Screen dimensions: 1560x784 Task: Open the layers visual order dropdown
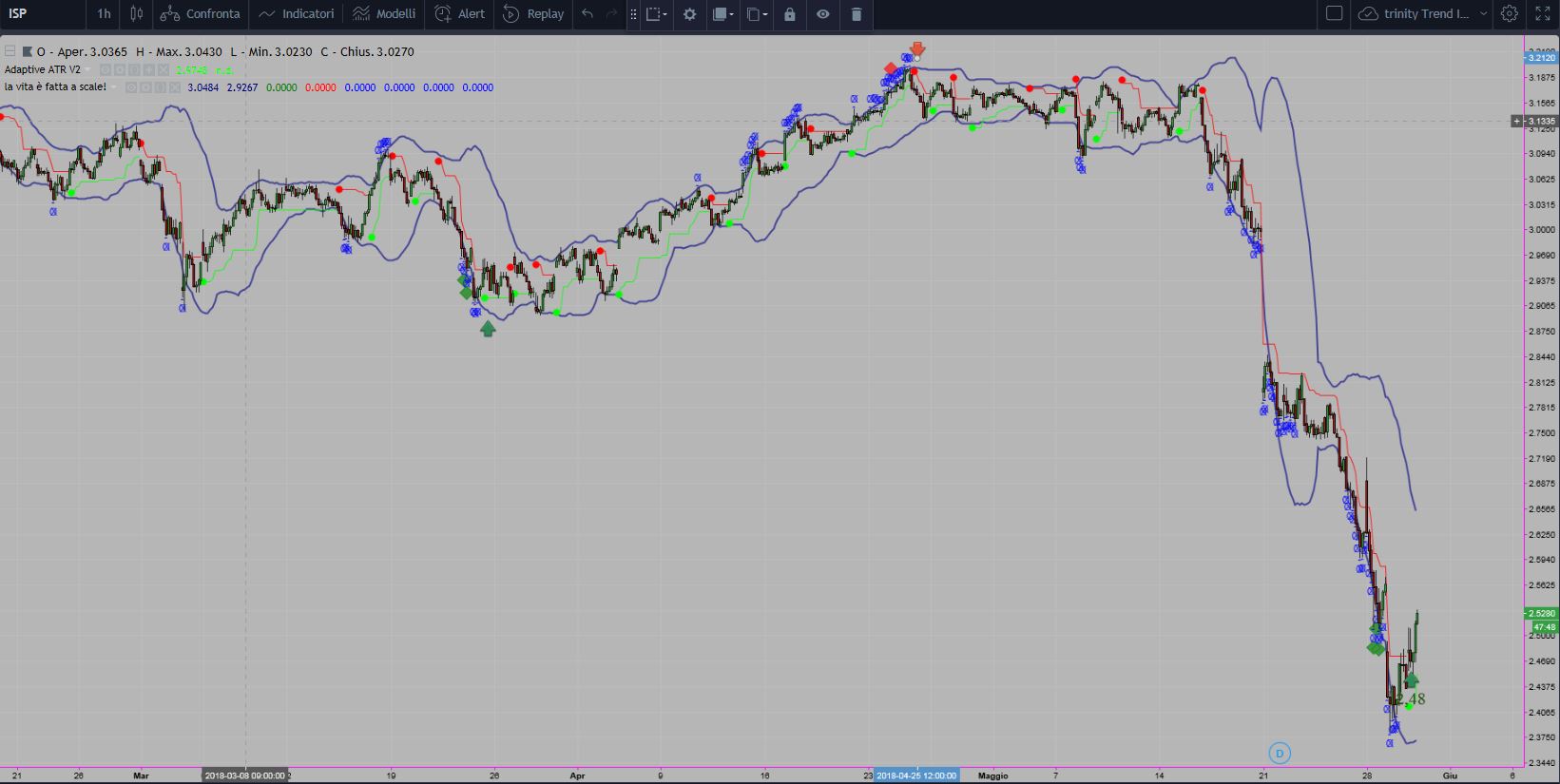(x=722, y=14)
